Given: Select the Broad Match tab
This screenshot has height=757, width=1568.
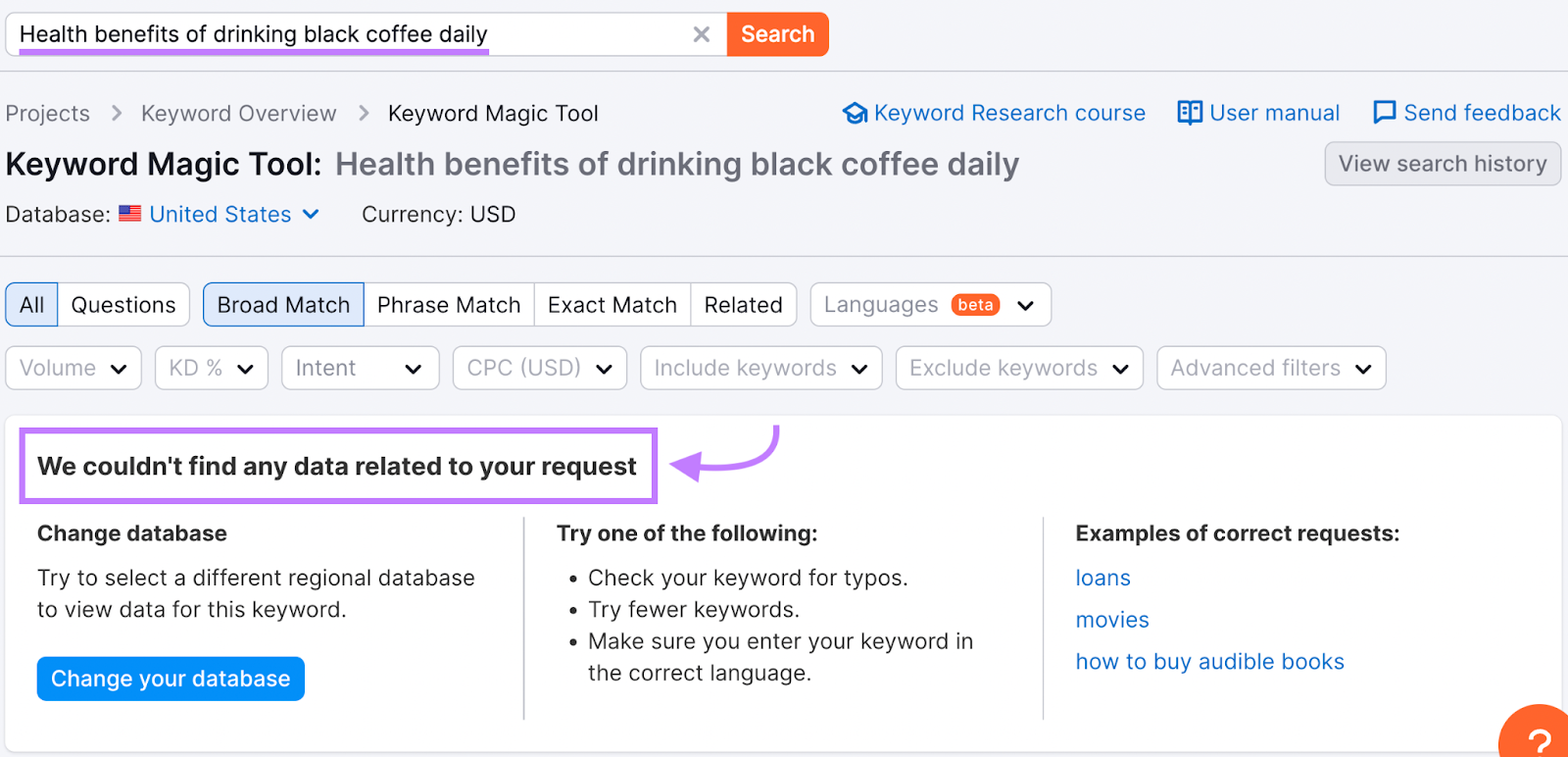Looking at the screenshot, I should pyautogui.click(x=283, y=305).
